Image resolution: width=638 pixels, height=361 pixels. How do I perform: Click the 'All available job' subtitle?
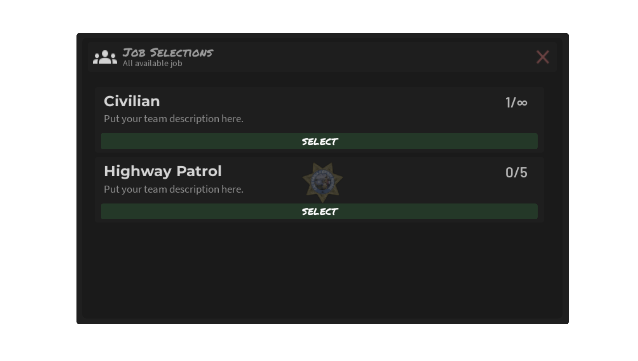point(153,63)
